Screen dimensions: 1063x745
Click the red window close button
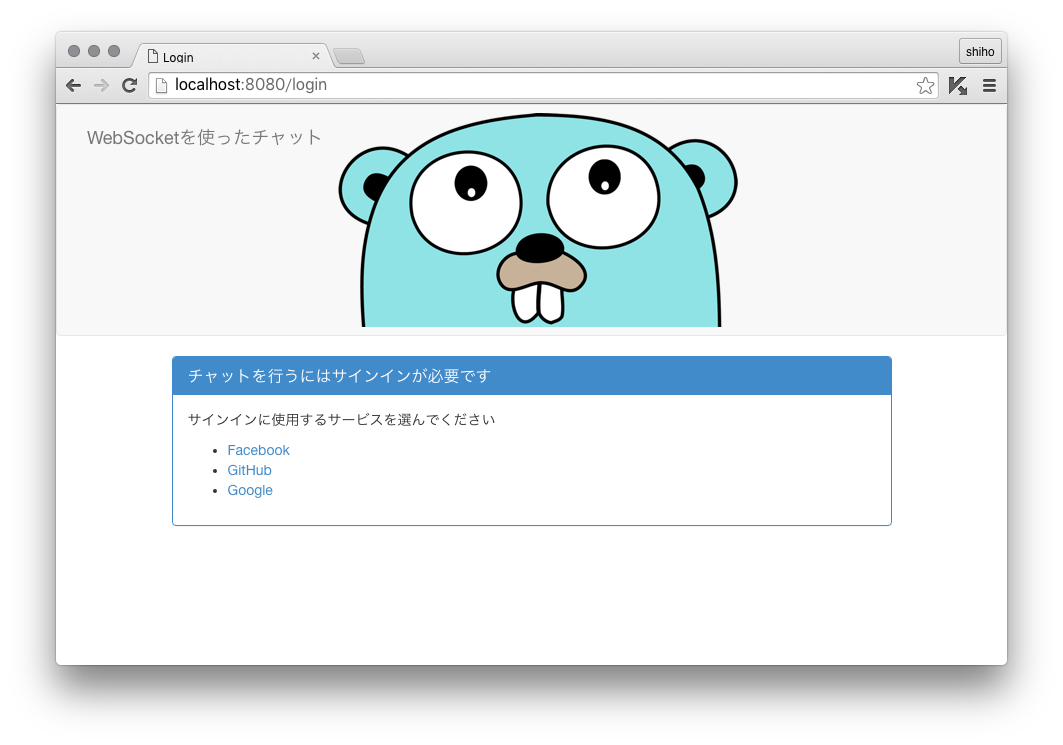click(x=74, y=51)
